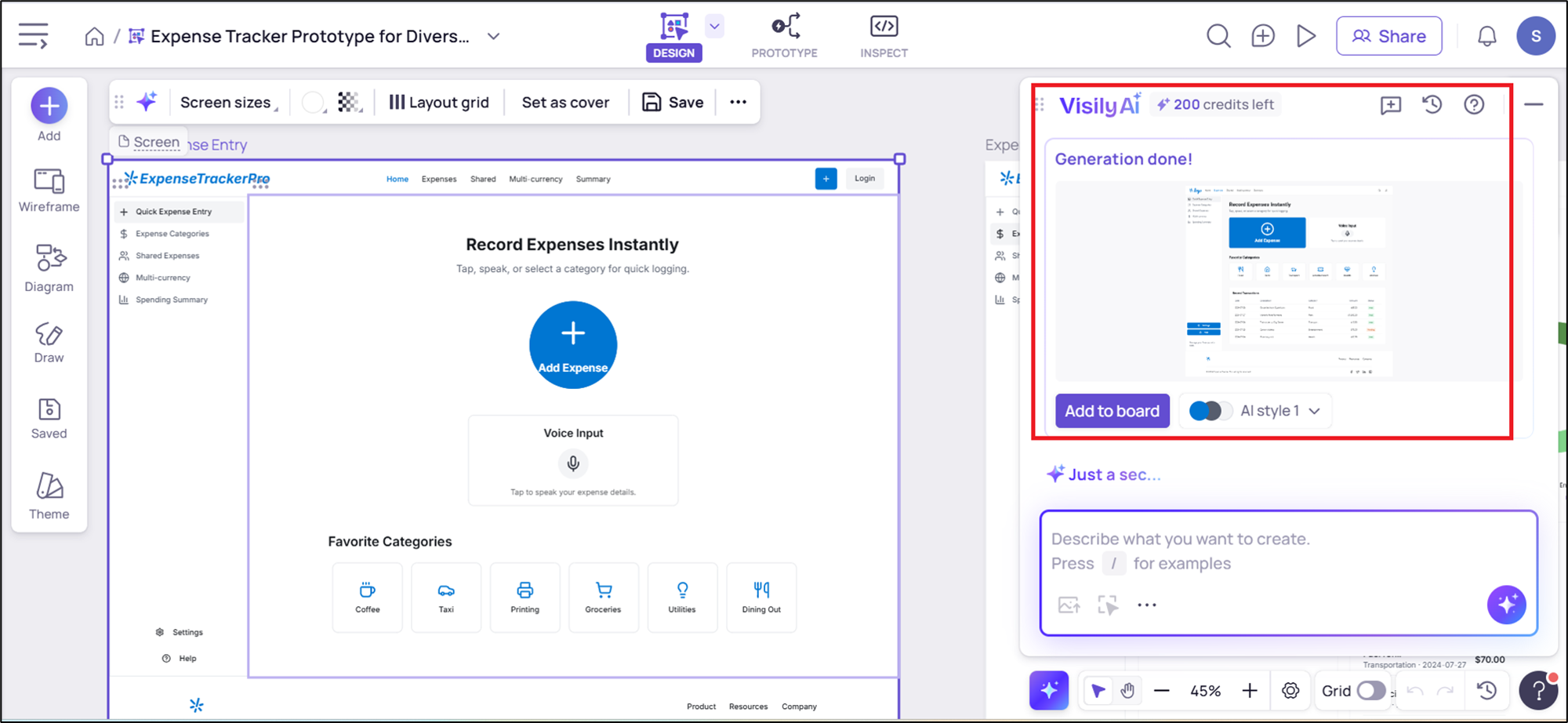Viewport: 1568px width, 723px height.
Task: Attach an image to the AI prompt
Action: coord(1069,605)
